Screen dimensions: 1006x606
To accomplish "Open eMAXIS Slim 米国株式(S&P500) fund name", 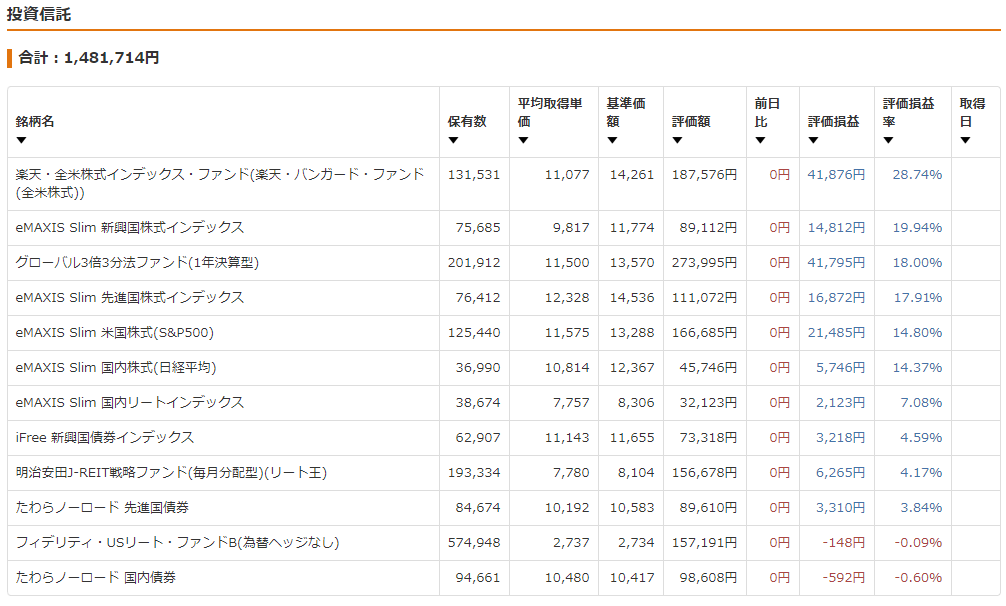I will (115, 333).
